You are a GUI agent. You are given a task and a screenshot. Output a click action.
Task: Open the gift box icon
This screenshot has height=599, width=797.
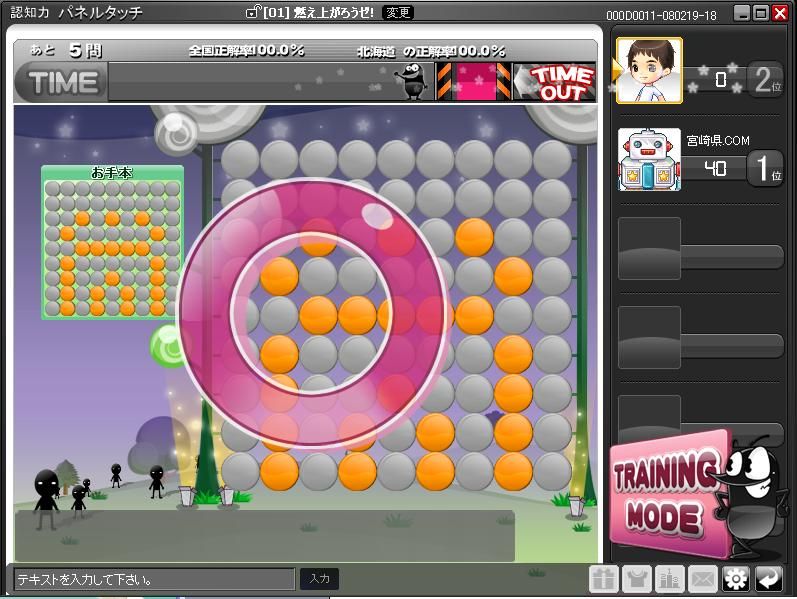click(x=604, y=579)
